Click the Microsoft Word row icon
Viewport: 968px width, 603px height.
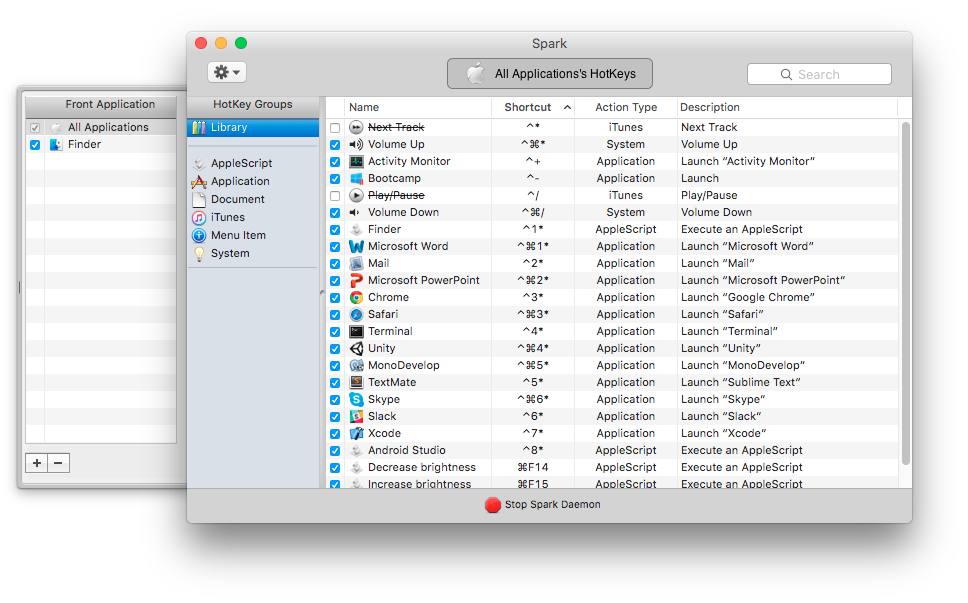pyautogui.click(x=356, y=246)
